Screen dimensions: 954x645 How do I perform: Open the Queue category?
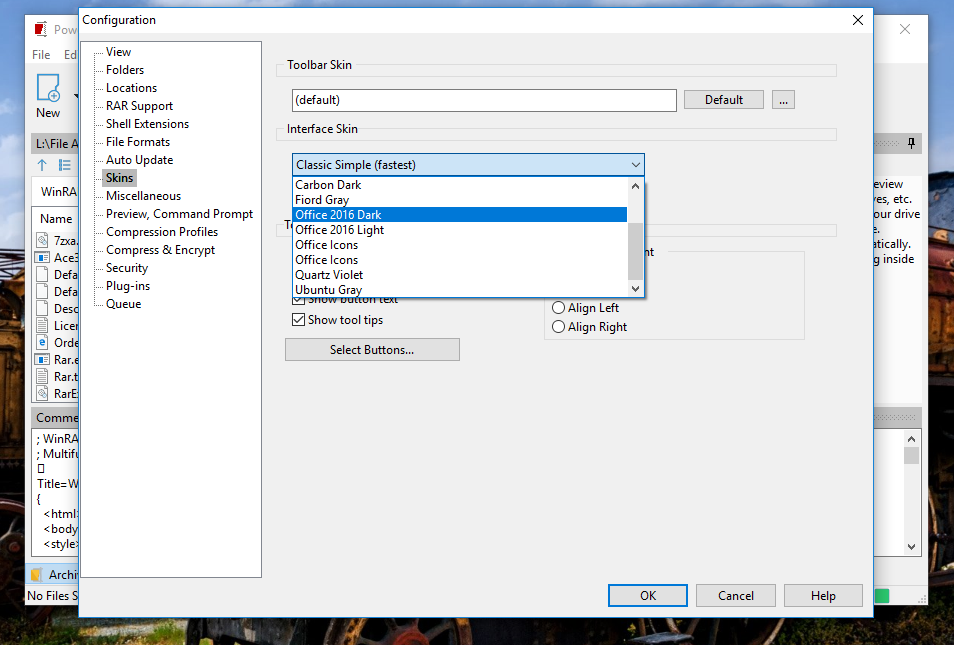pyautogui.click(x=124, y=304)
